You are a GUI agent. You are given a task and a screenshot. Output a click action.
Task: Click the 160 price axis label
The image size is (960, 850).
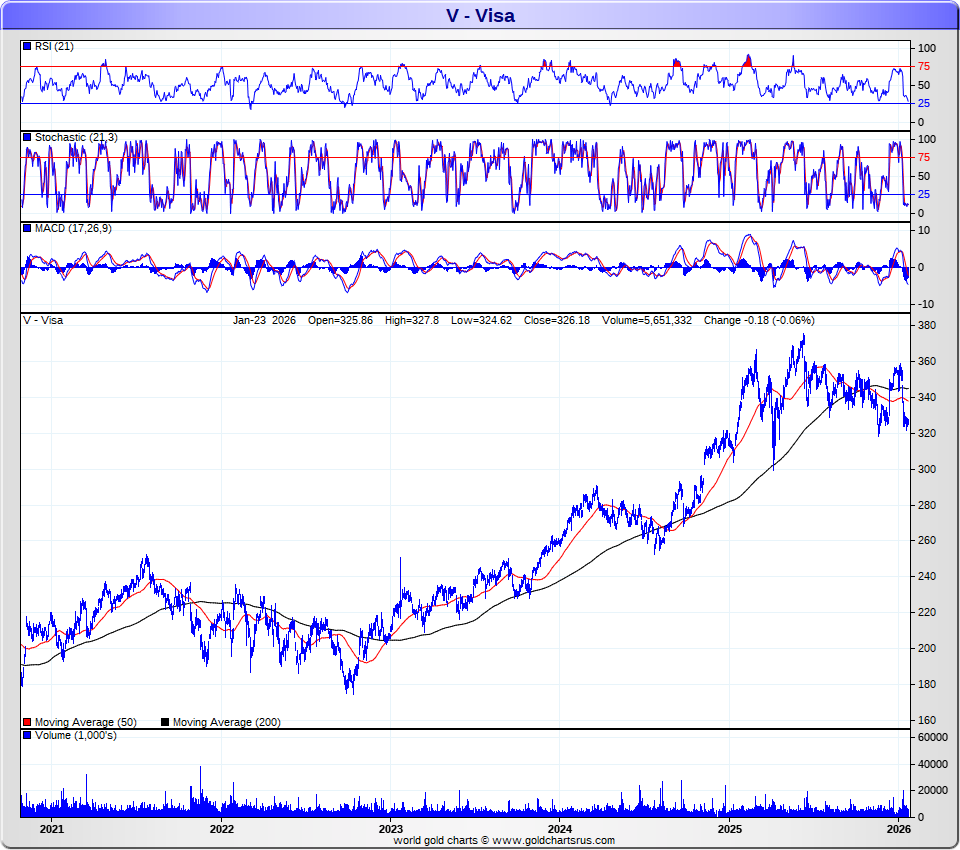coord(927,720)
